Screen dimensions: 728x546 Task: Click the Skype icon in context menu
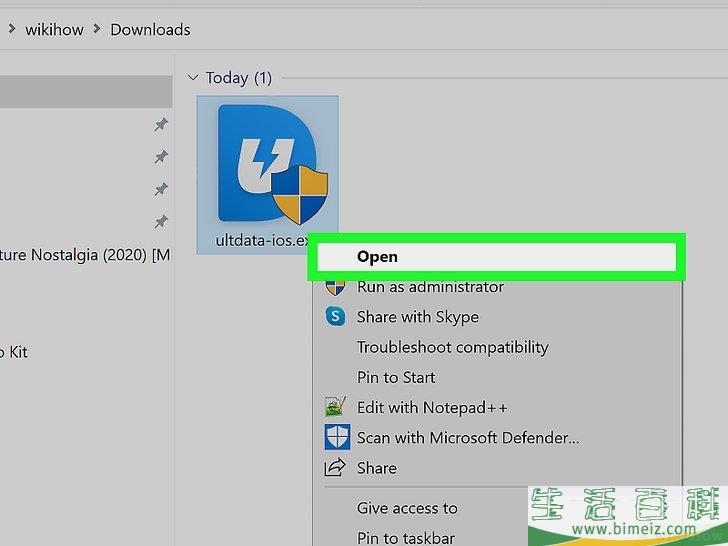tap(335, 317)
